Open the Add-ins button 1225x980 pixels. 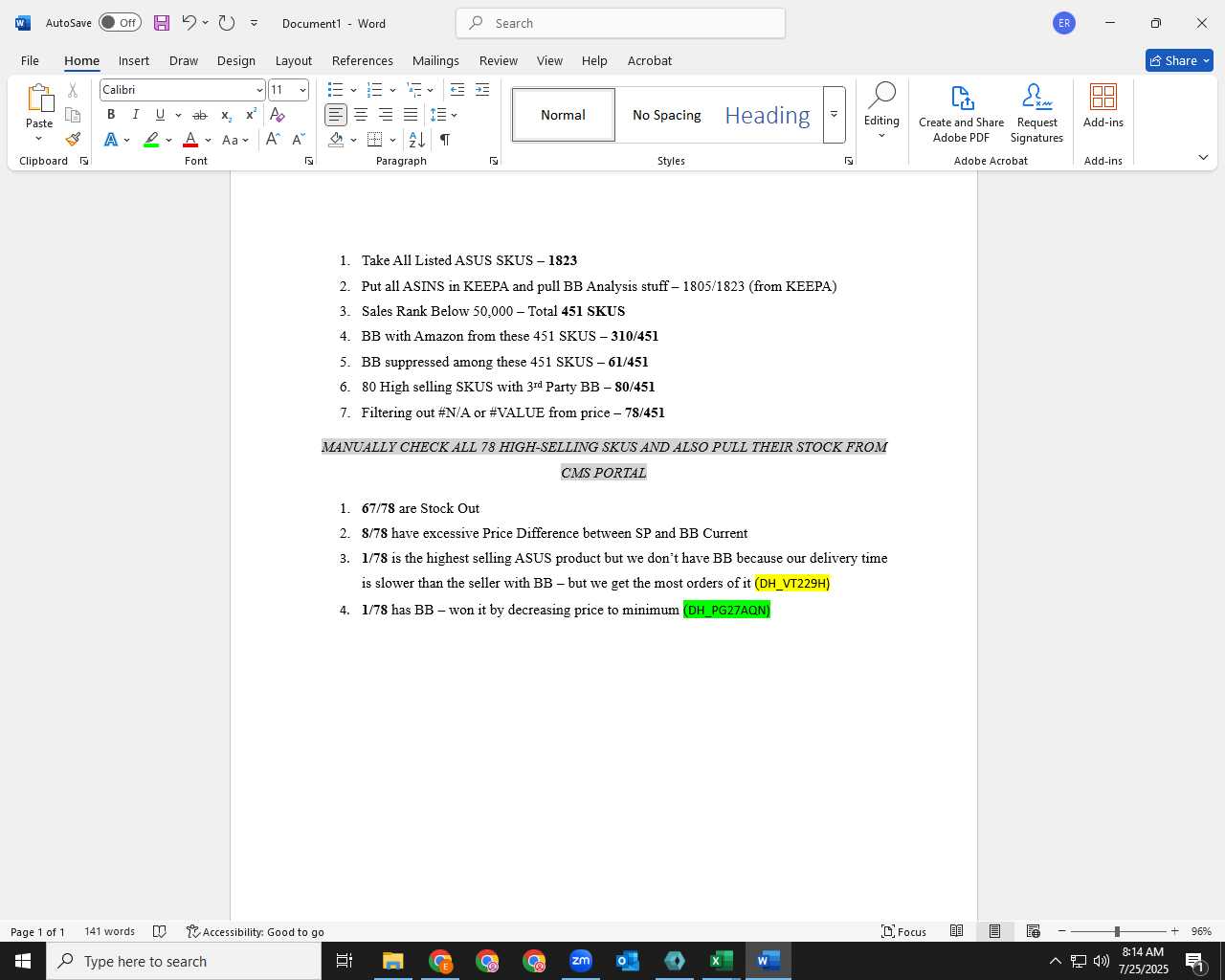pyautogui.click(x=1103, y=106)
